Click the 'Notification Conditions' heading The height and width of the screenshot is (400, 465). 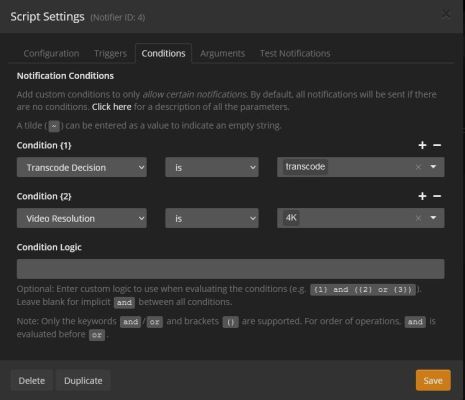click(x=65, y=76)
